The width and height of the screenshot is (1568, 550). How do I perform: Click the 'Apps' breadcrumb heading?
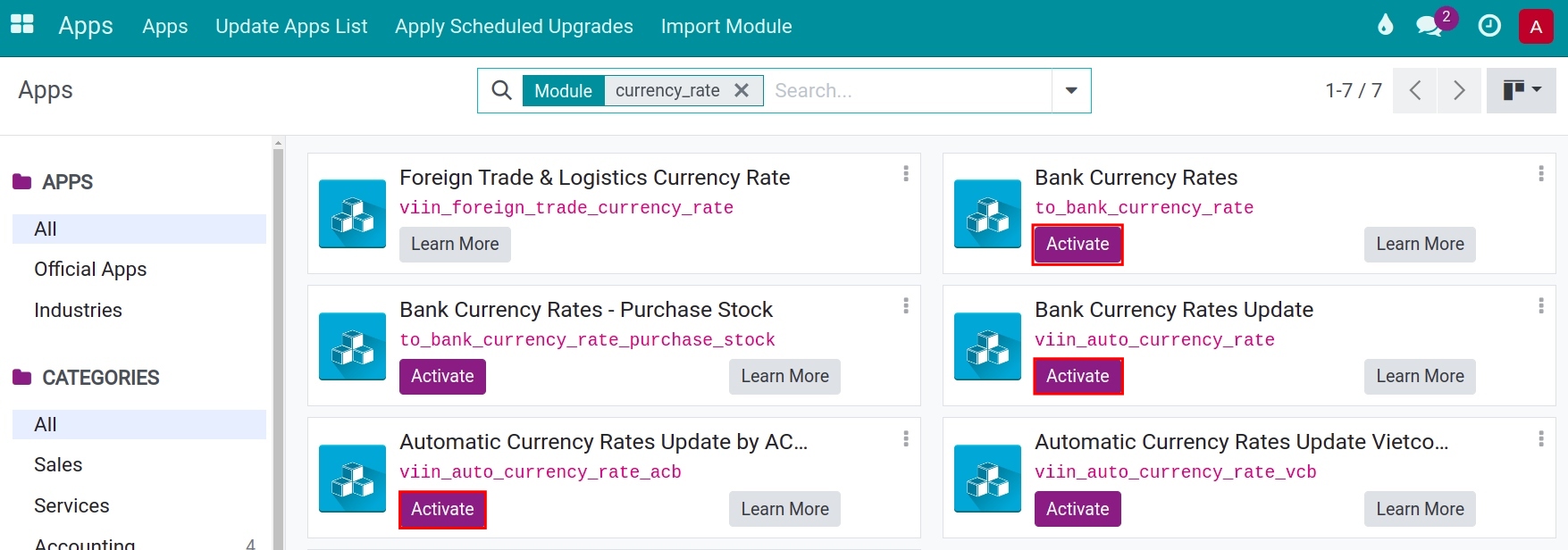[46, 90]
